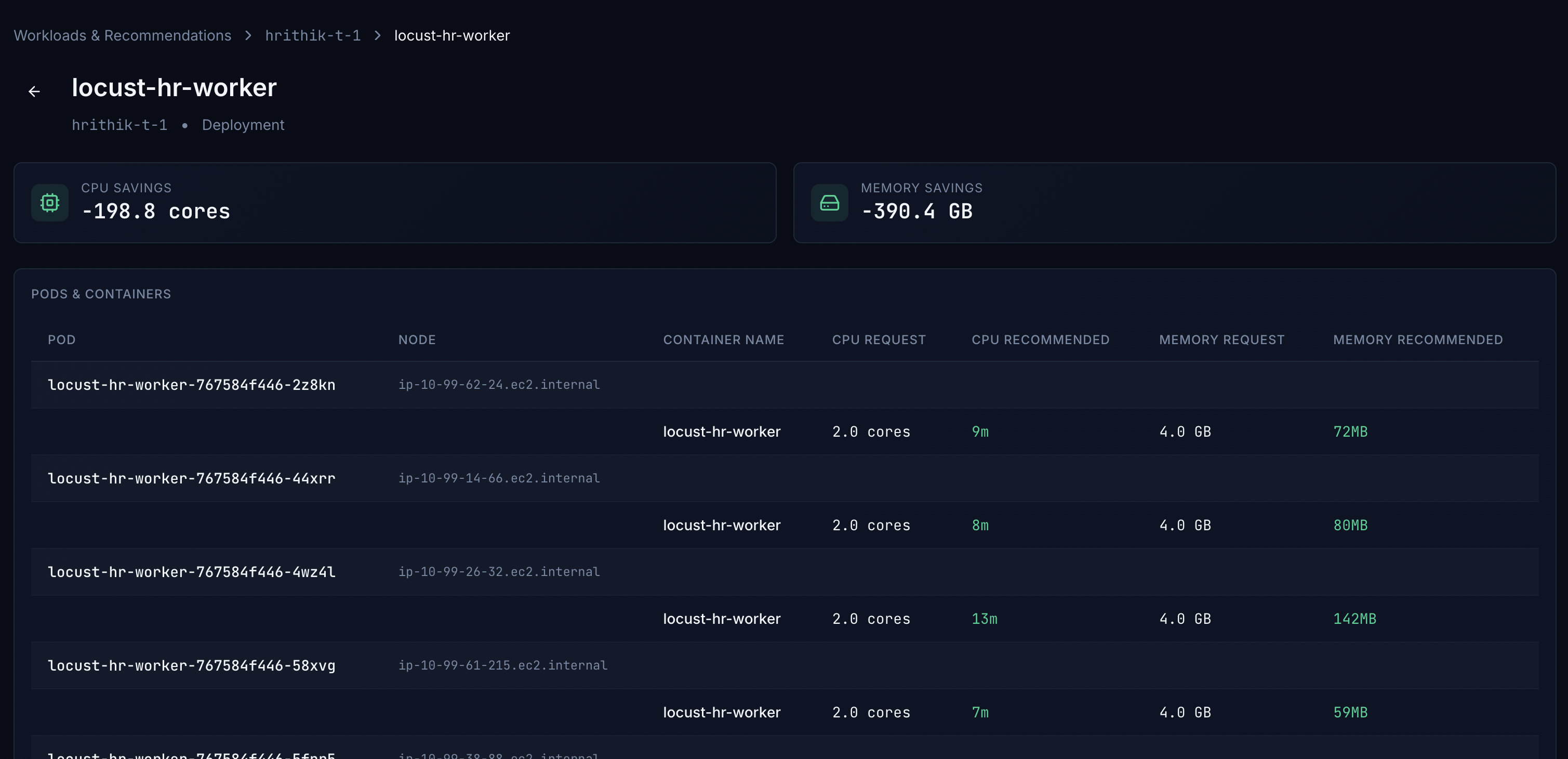The width and height of the screenshot is (1568, 759).
Task: Toggle sorting on CONTAINER NAME column
Action: pyautogui.click(x=724, y=339)
